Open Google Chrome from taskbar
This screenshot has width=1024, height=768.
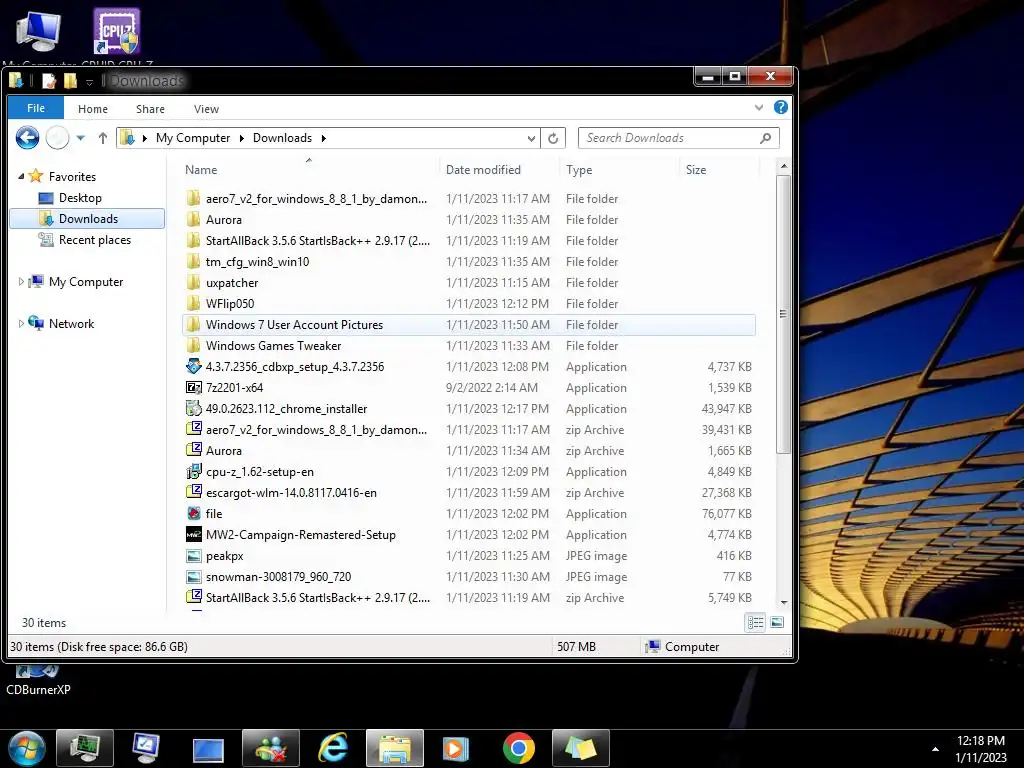[x=519, y=748]
